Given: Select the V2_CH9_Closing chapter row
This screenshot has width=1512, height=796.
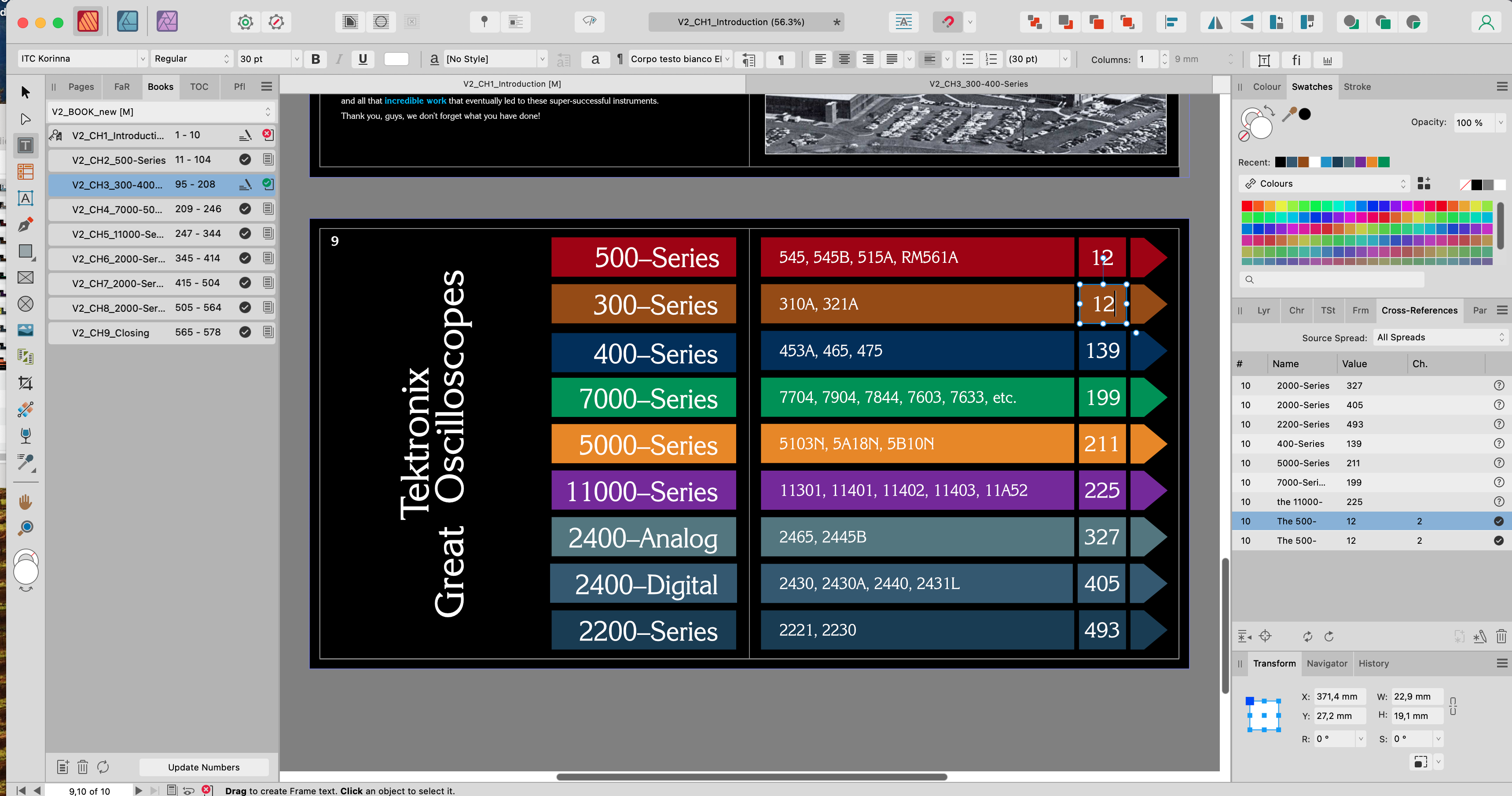Looking at the screenshot, I should point(161,332).
